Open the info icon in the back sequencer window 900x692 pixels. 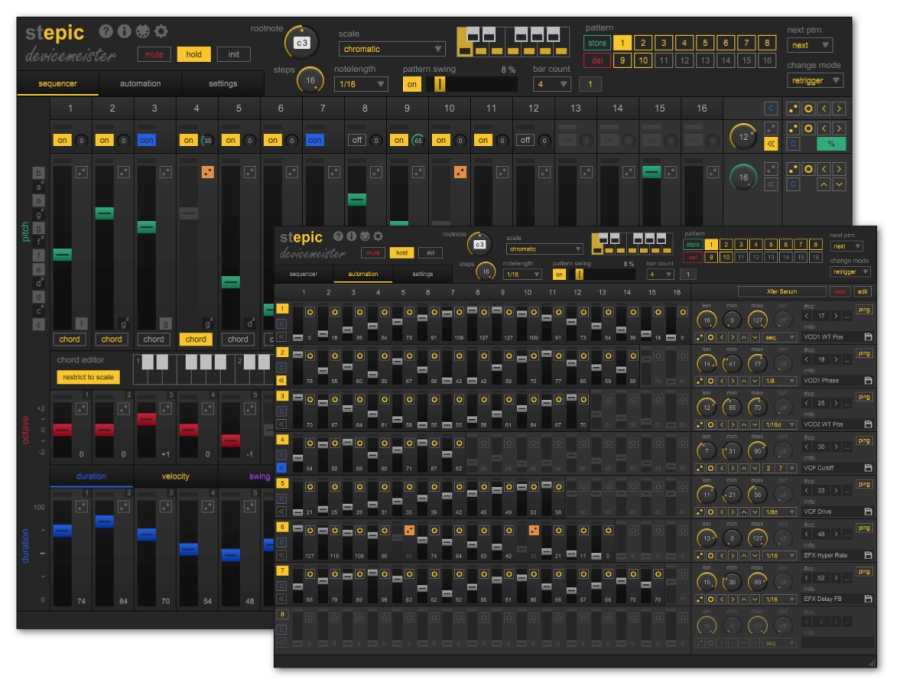[124, 31]
